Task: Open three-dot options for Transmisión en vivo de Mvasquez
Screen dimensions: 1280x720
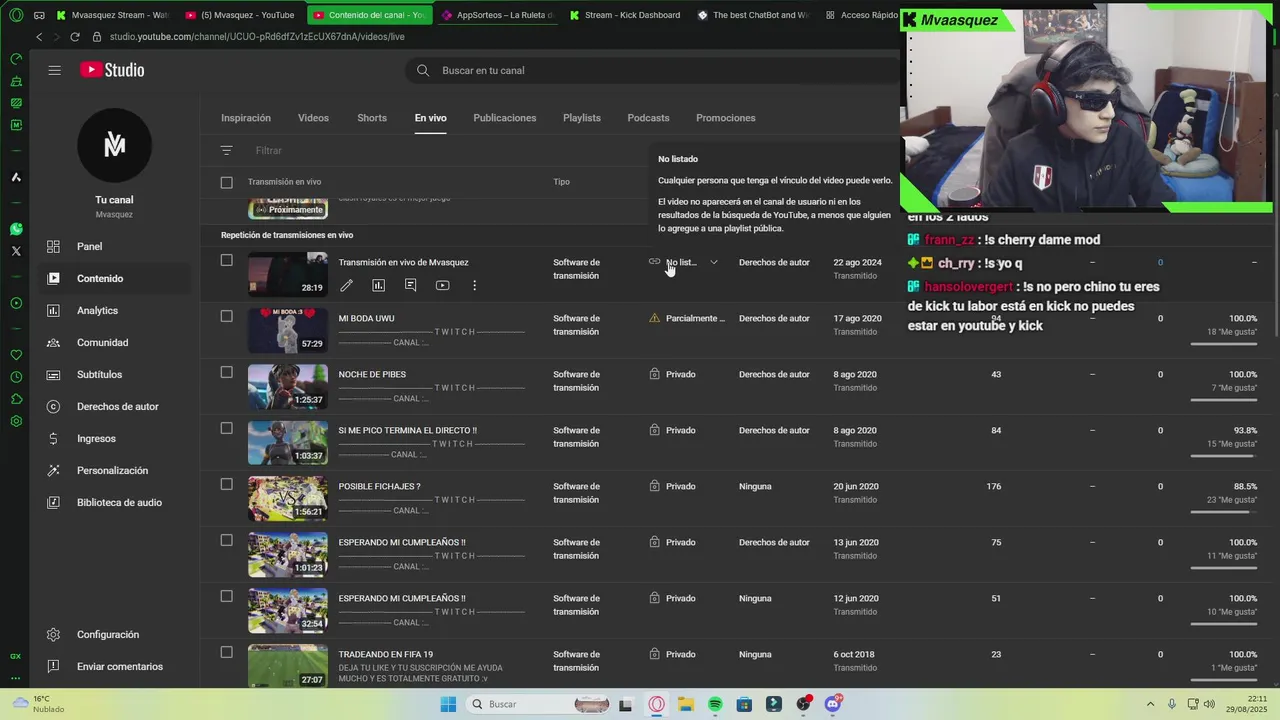Action: point(474,285)
